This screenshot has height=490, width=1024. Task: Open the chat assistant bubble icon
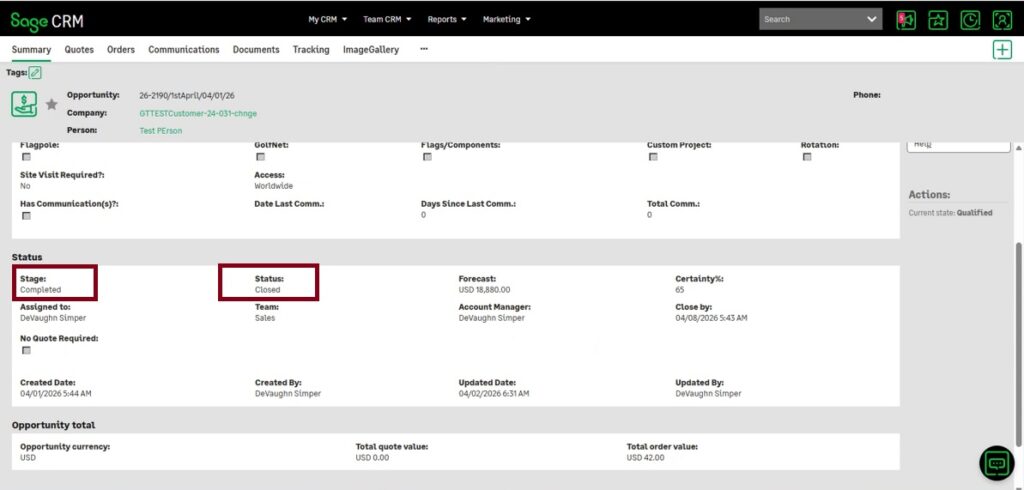tap(996, 463)
